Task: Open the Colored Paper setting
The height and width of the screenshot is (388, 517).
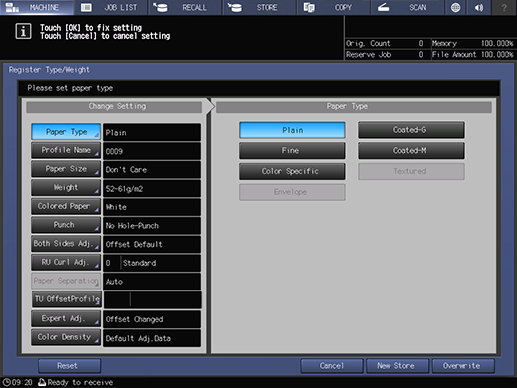Action: click(66, 206)
